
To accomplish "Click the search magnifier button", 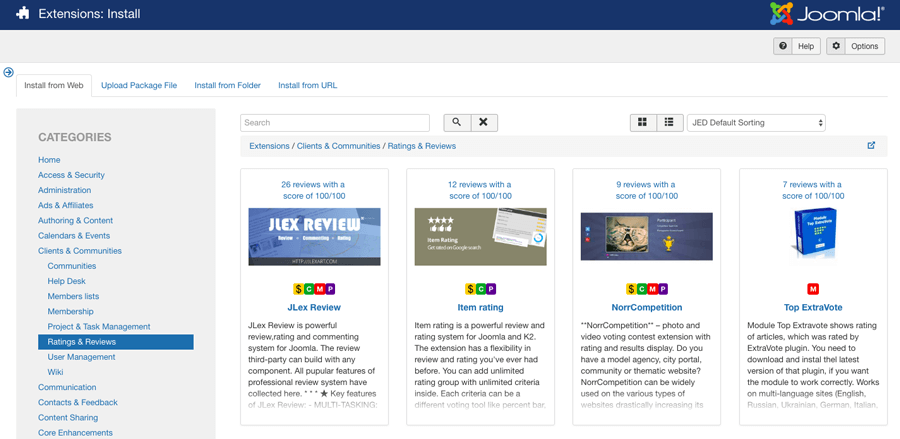I will (457, 122).
